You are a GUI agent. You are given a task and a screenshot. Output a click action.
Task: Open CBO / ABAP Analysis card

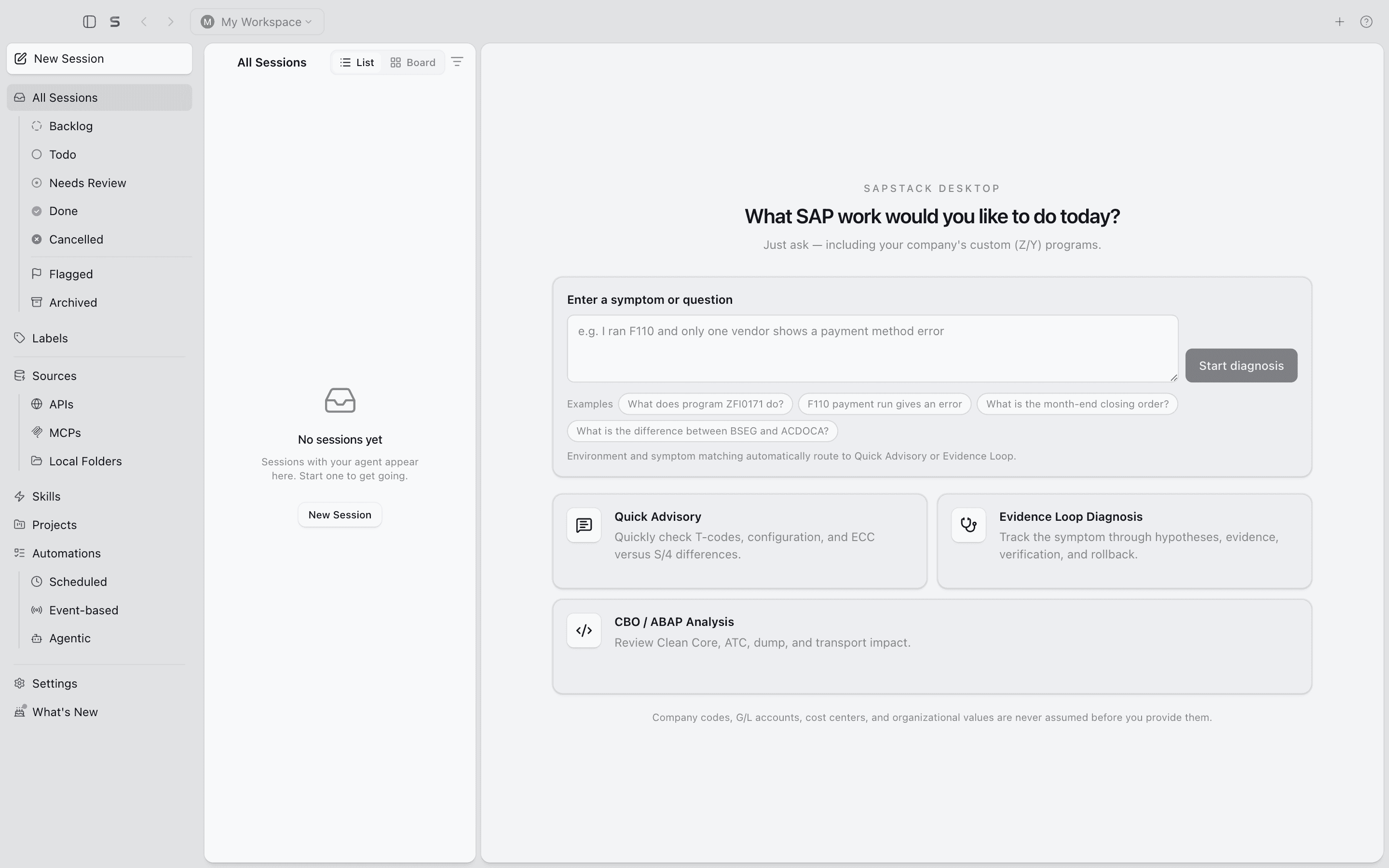click(x=932, y=646)
